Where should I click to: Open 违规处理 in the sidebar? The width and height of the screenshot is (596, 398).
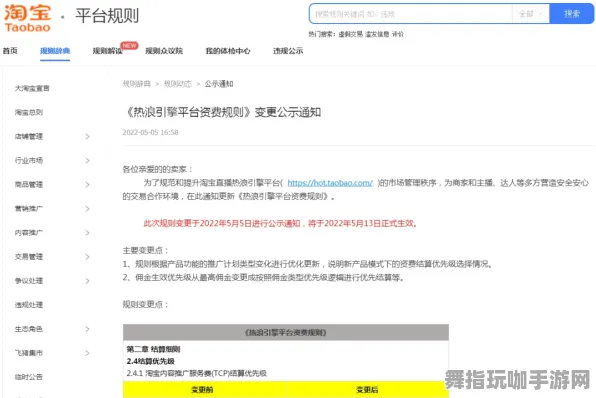coord(29,305)
